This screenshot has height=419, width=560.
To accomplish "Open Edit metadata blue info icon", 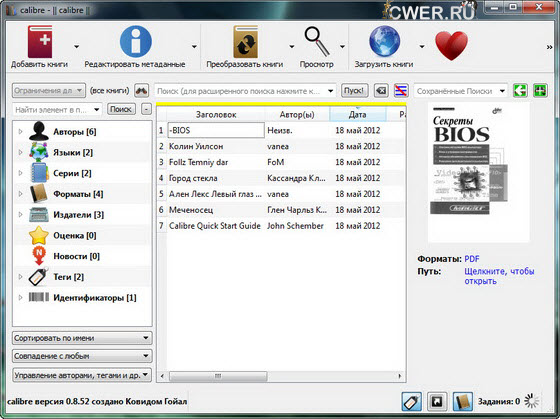I will (135, 41).
